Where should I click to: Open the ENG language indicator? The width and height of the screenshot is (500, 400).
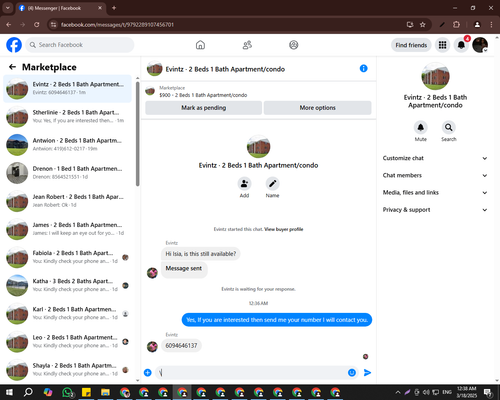coord(447,392)
